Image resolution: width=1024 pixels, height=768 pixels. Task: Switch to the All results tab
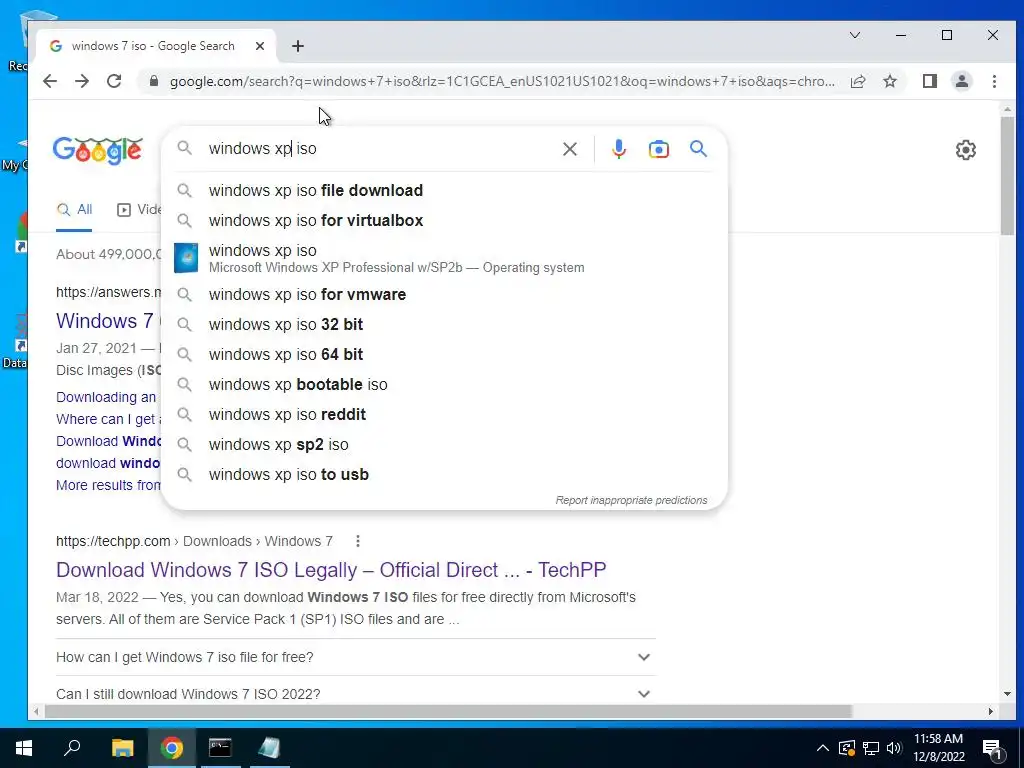(74, 210)
